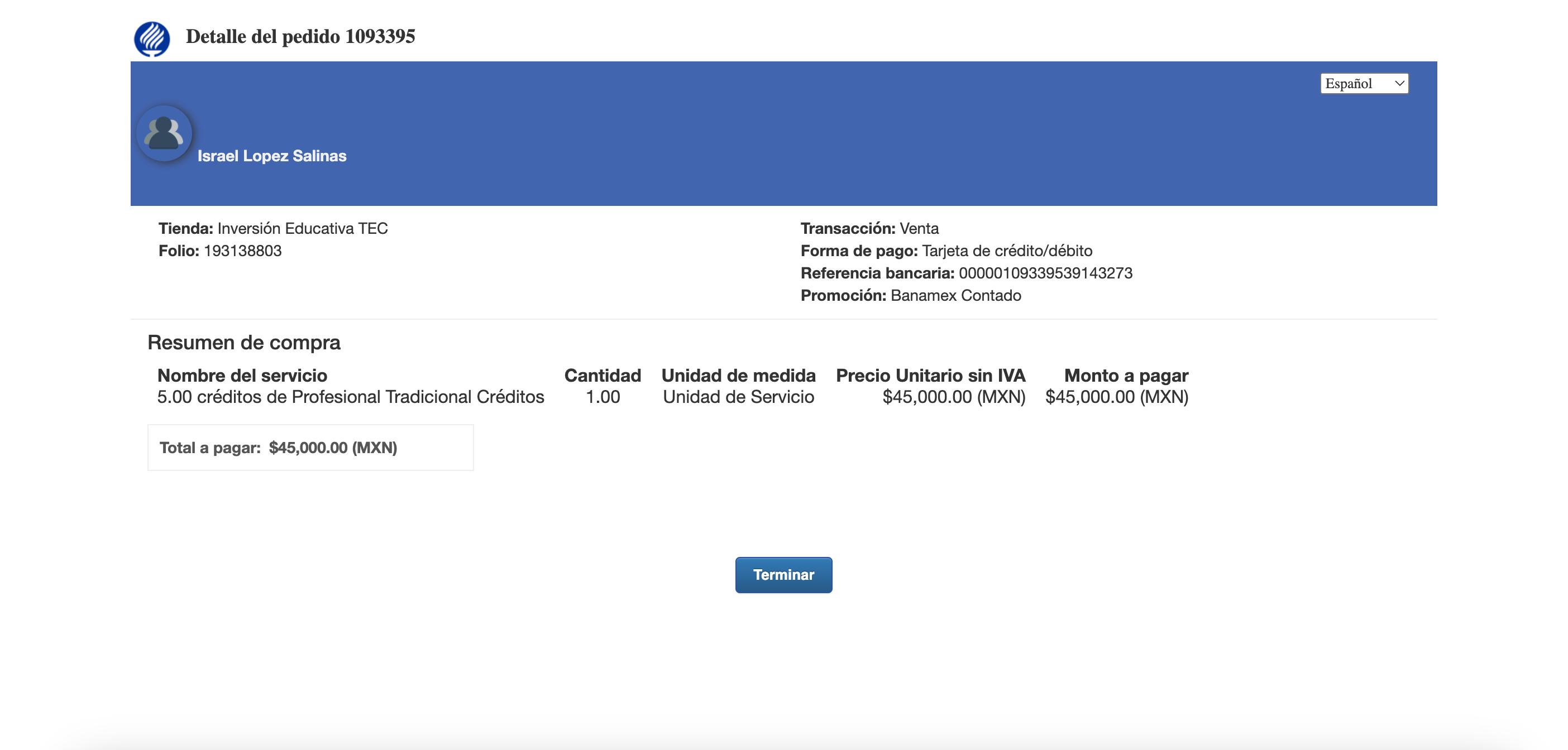Viewport: 1568px width, 750px height.
Task: Click the user name Israel Lopez Salinas
Action: click(x=271, y=156)
